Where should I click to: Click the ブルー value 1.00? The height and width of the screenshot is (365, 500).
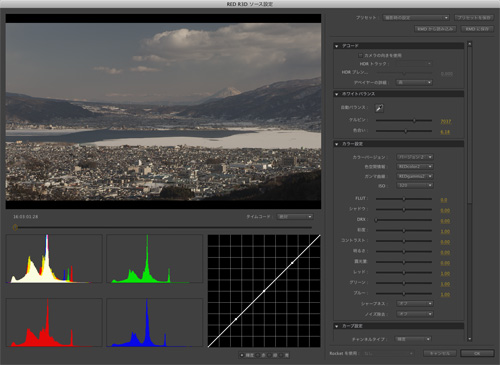click(445, 295)
